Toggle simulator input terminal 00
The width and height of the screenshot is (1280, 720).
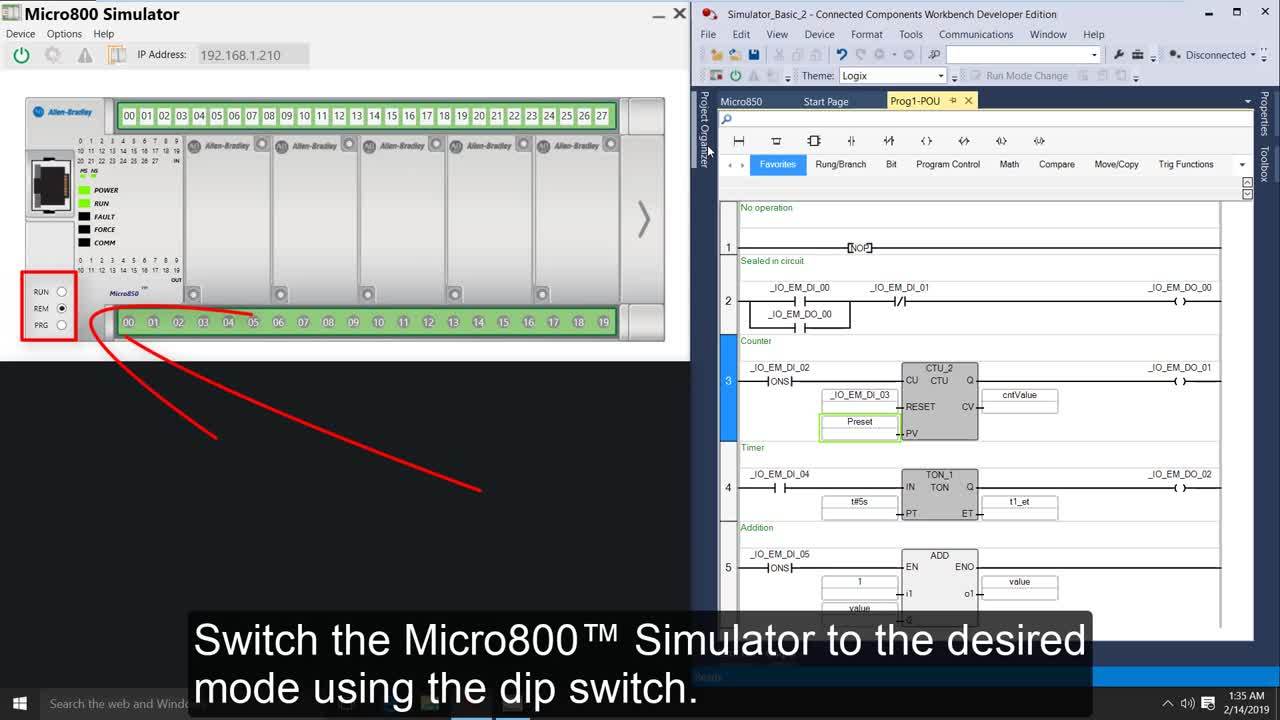(129, 116)
